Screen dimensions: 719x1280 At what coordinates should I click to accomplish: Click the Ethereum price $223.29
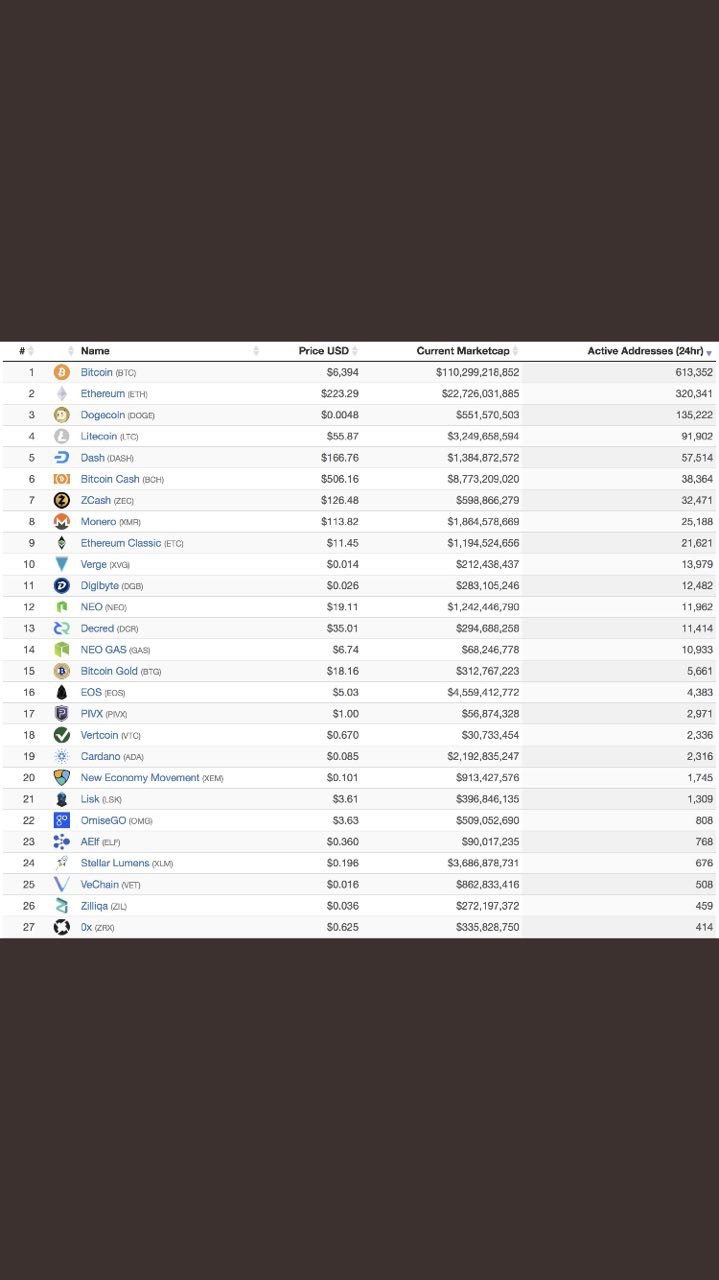click(339, 394)
